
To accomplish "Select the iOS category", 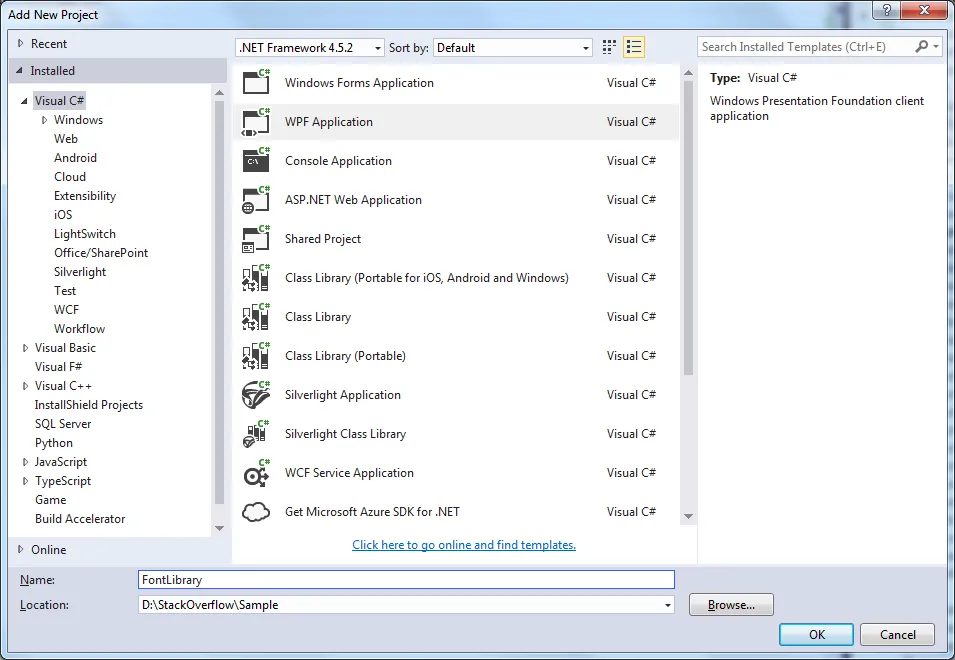I will tap(63, 214).
